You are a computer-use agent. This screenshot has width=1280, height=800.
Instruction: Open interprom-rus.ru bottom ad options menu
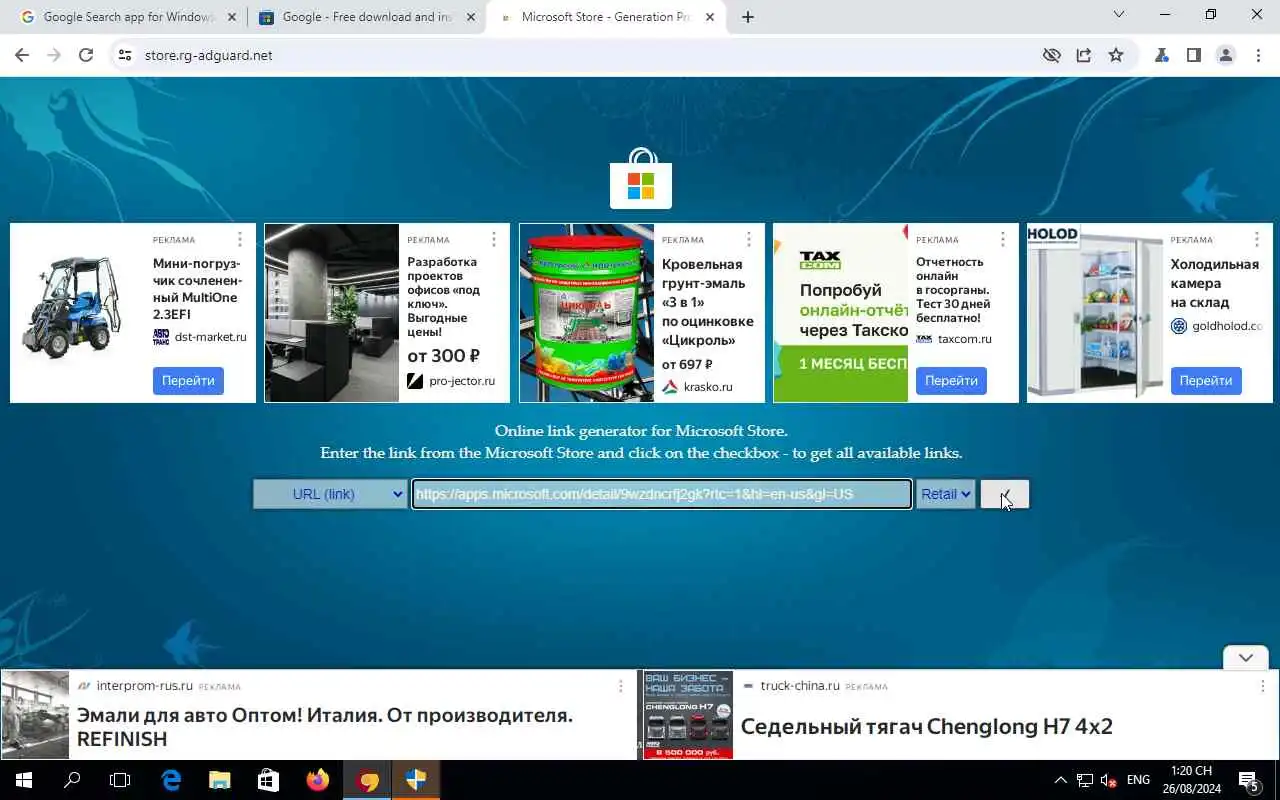tap(620, 686)
